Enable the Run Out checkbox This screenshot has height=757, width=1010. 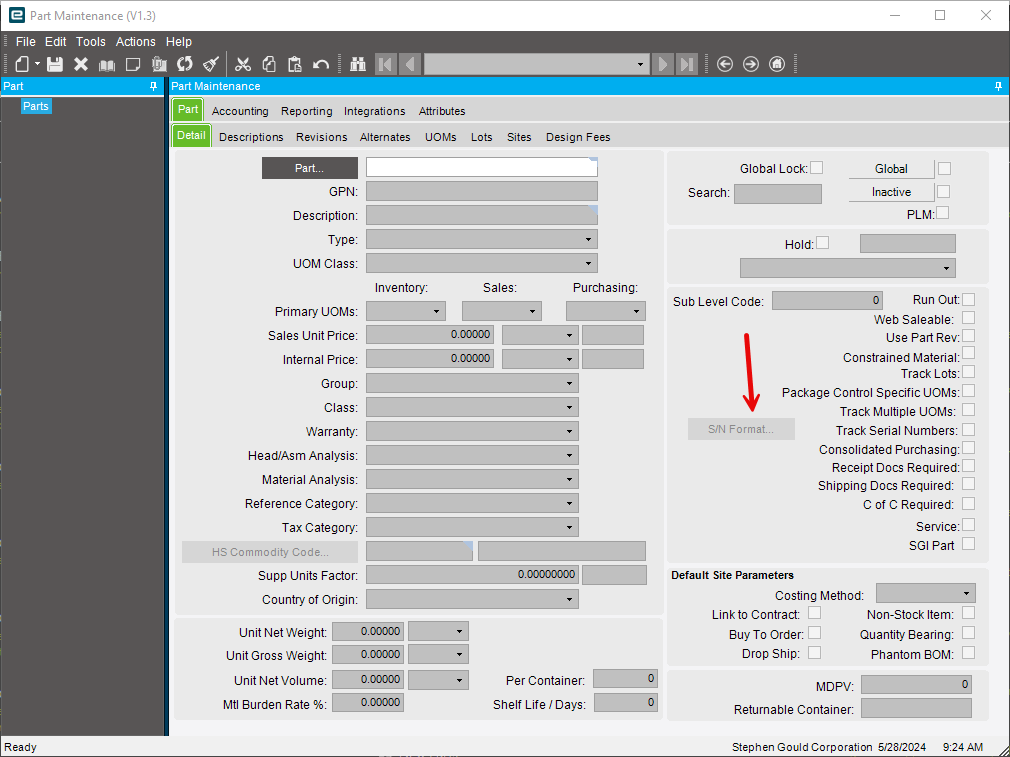[x=968, y=300]
